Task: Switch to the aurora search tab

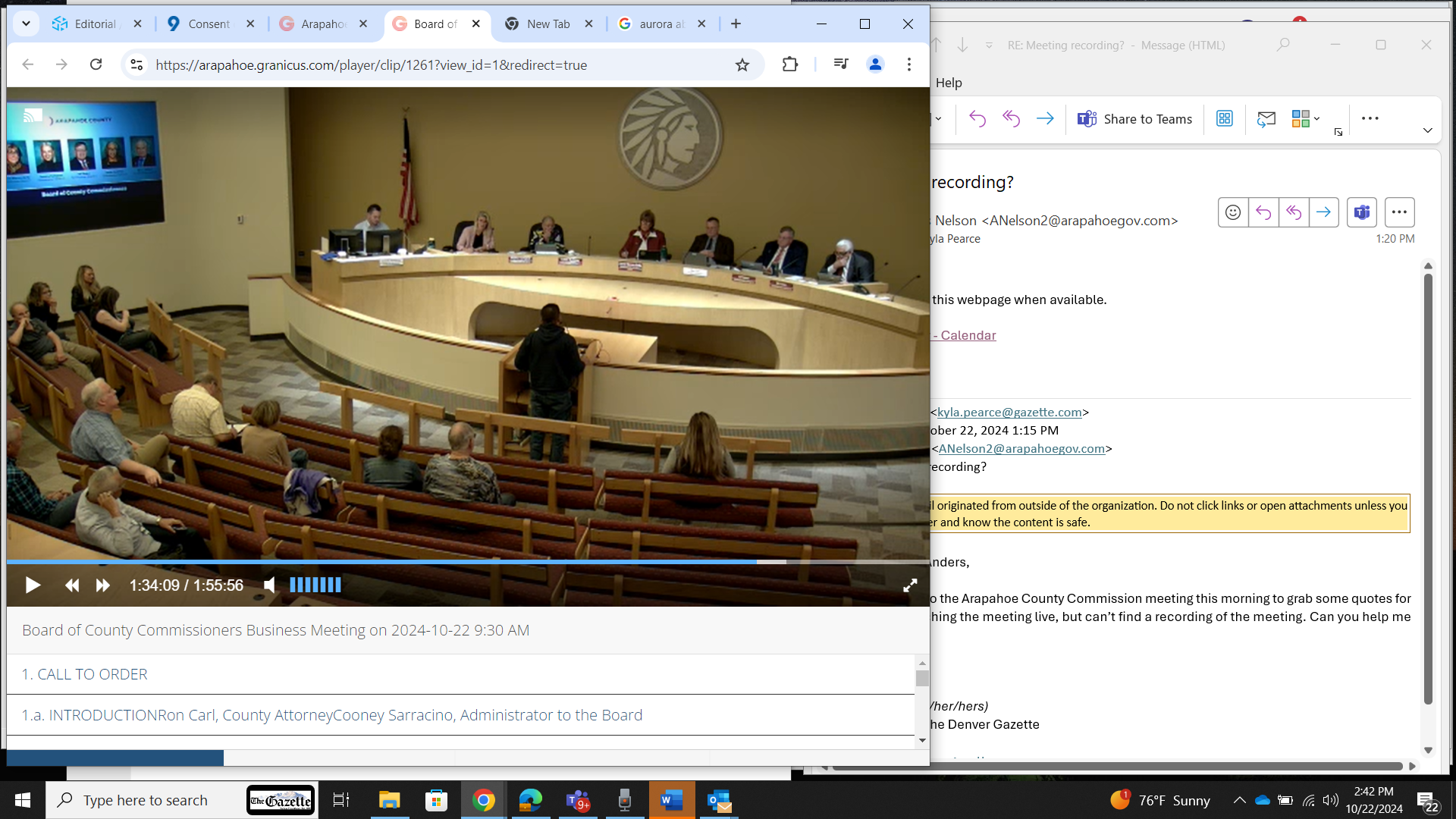Action: pyautogui.click(x=663, y=24)
